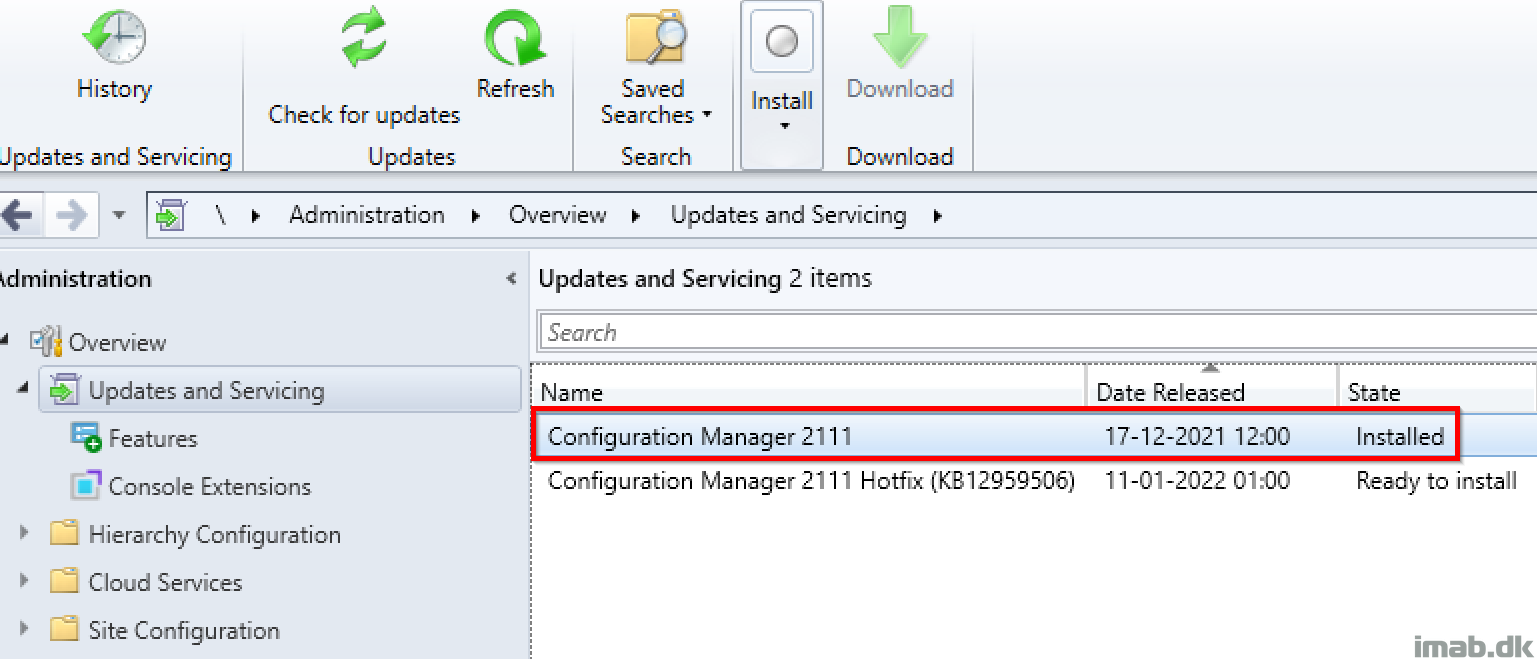The width and height of the screenshot is (1537, 659).
Task: Click the Hierarchy Configuration folder icon
Action: coord(64,533)
